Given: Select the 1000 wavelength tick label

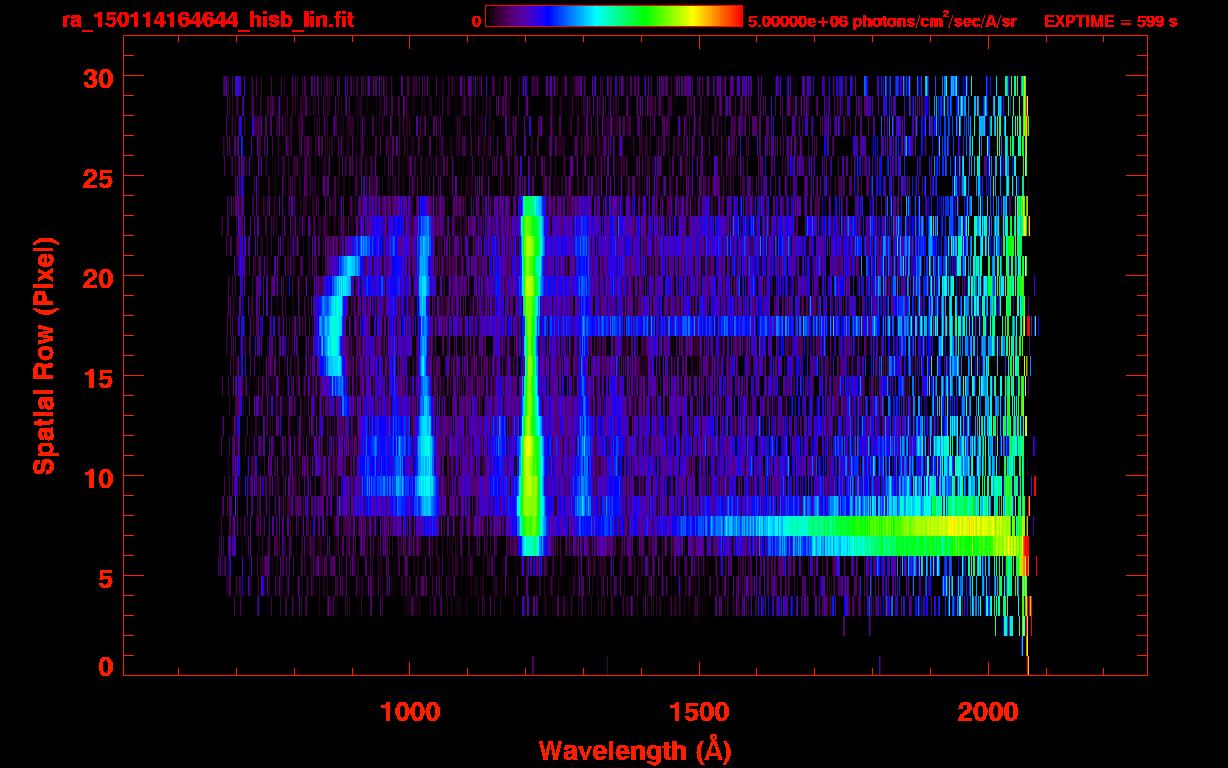Looking at the screenshot, I should click(x=410, y=712).
